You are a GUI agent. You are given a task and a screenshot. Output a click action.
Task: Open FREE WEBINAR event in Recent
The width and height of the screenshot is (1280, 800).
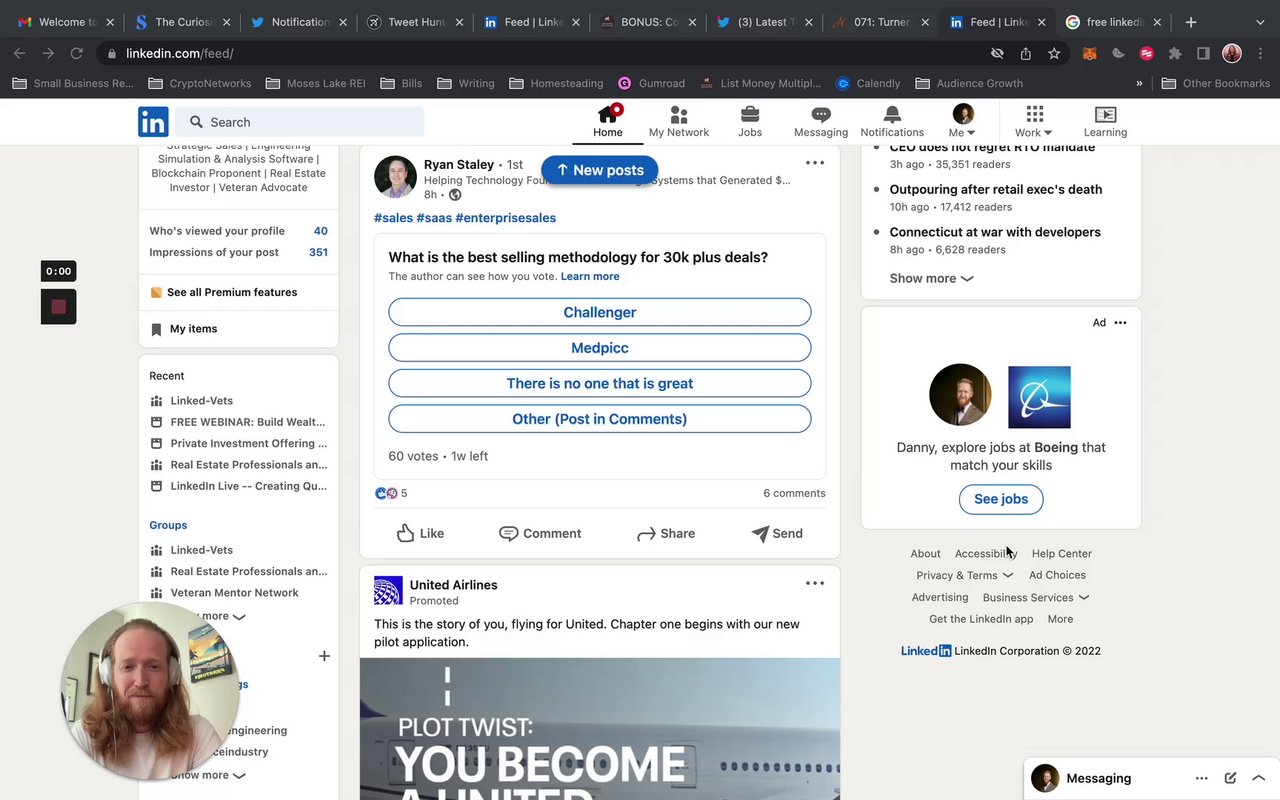tap(238, 422)
